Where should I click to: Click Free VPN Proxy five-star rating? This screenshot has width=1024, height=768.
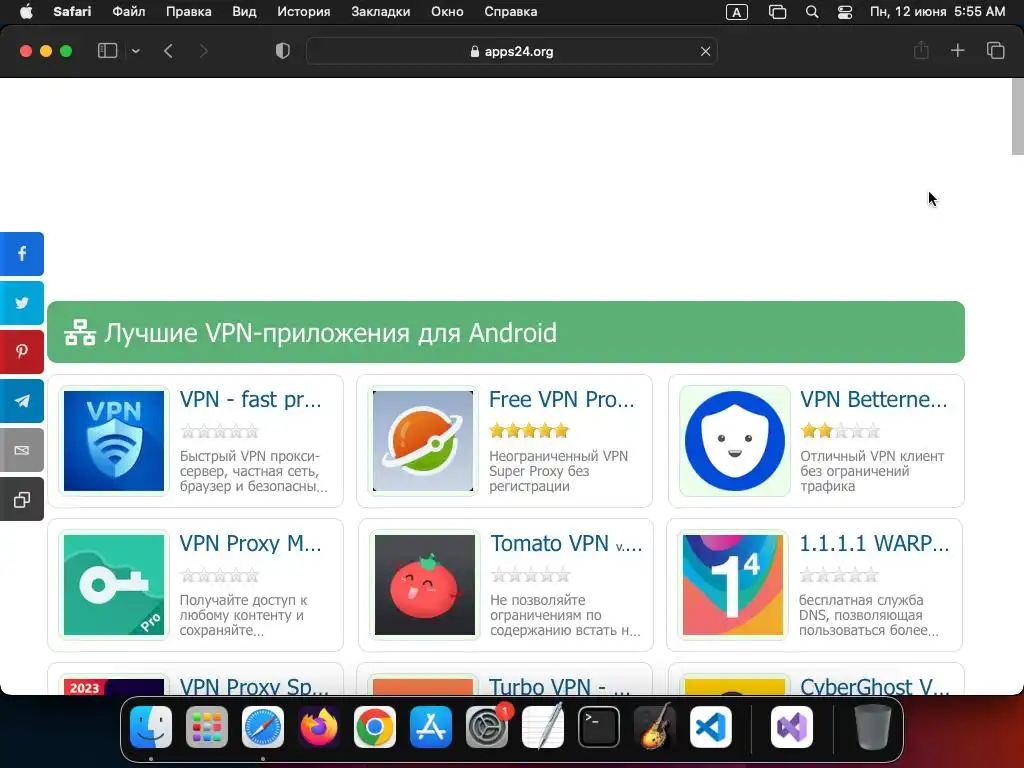(529, 431)
